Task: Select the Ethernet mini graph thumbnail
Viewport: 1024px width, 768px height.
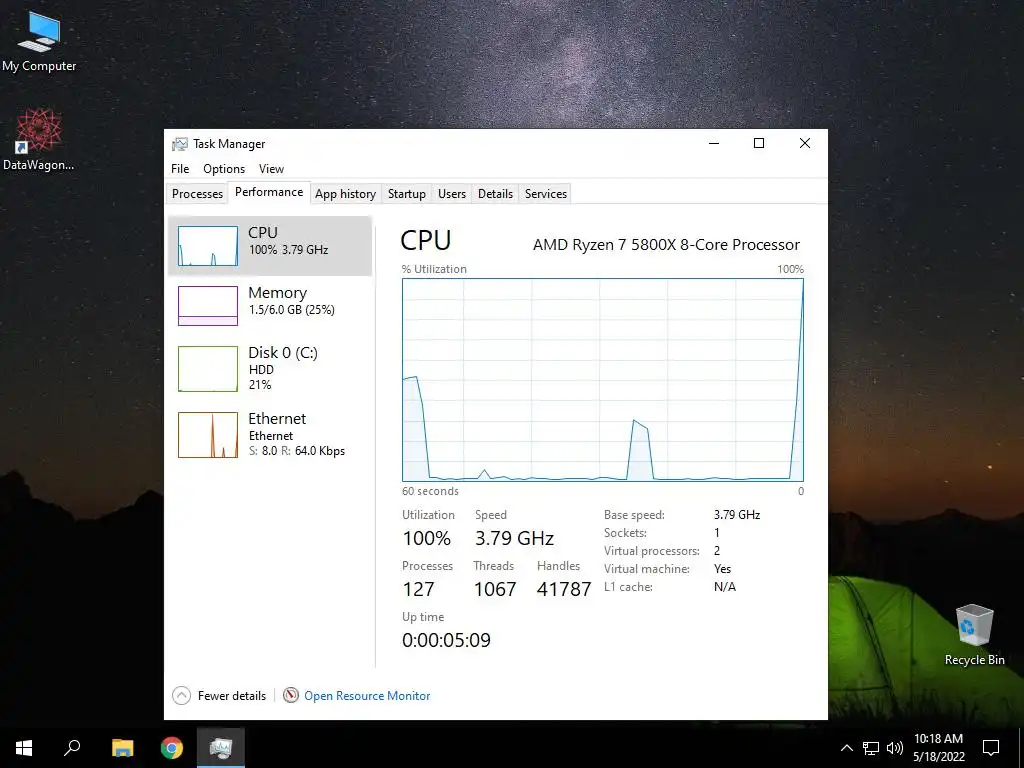Action: pos(208,435)
